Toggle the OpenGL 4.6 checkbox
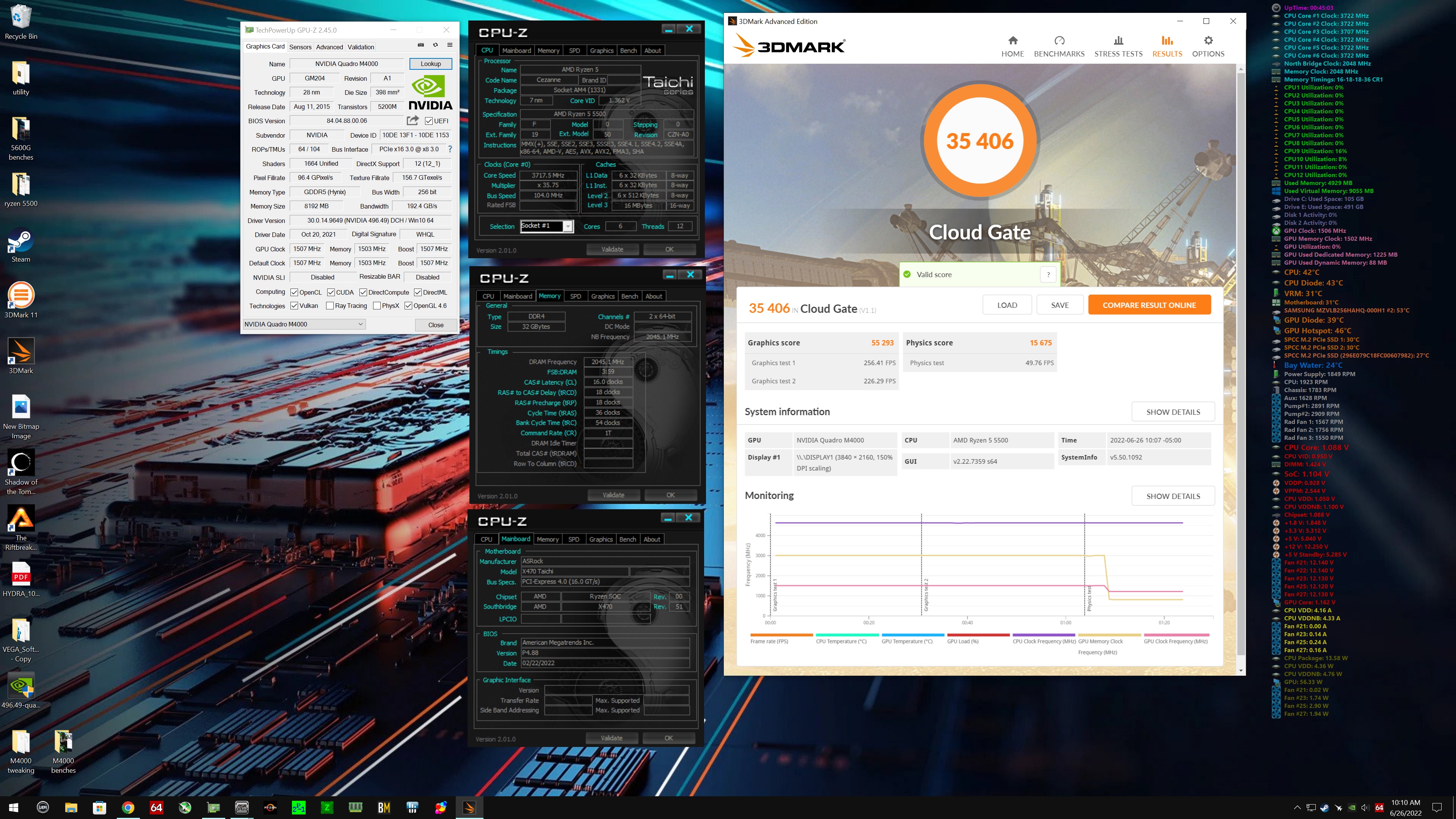Viewport: 1456px width, 819px height. pyautogui.click(x=408, y=306)
